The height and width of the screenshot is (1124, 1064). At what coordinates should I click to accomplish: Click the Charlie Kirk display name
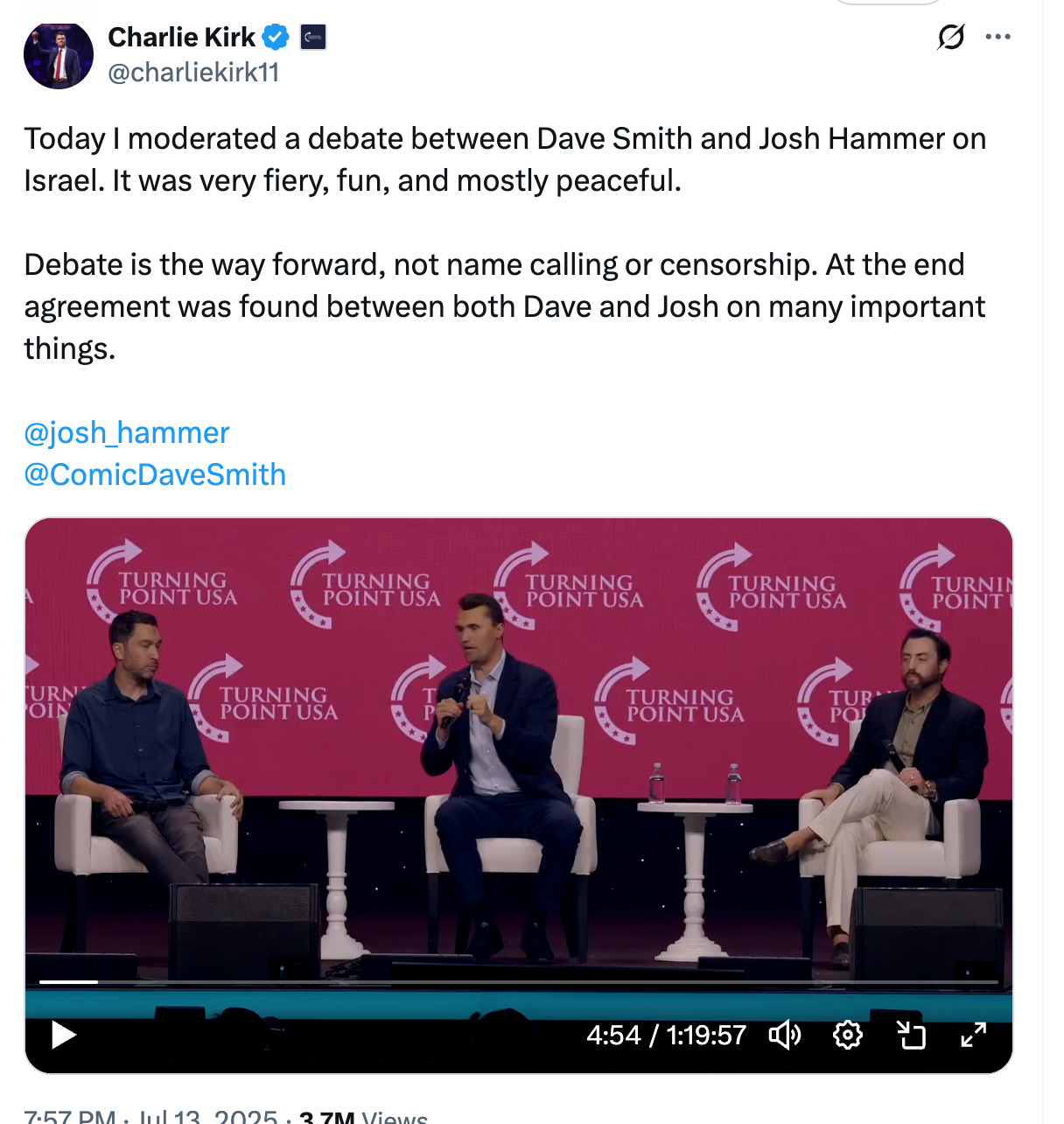pos(181,37)
